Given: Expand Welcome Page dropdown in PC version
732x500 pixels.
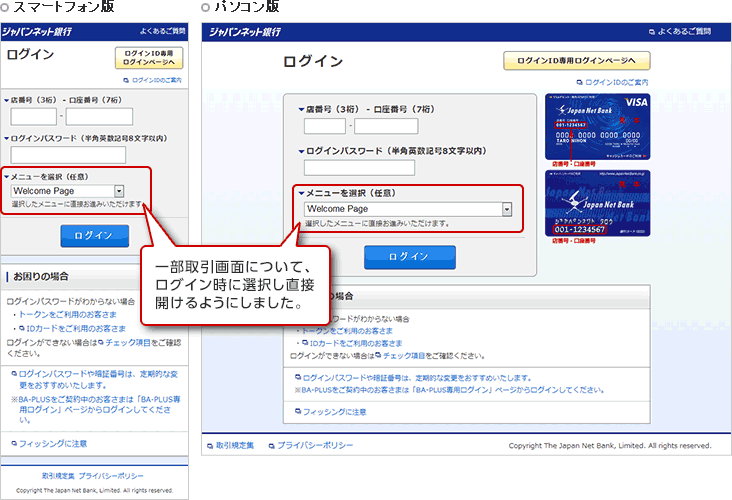Looking at the screenshot, I should point(506,209).
